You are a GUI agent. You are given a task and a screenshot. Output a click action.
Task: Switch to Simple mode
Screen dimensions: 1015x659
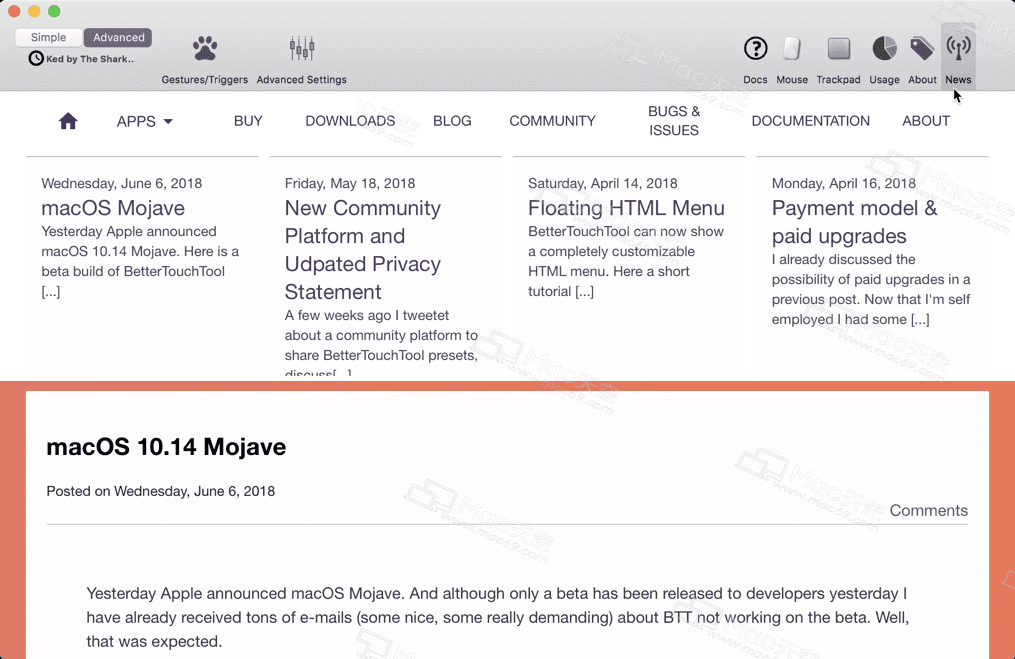(48, 38)
